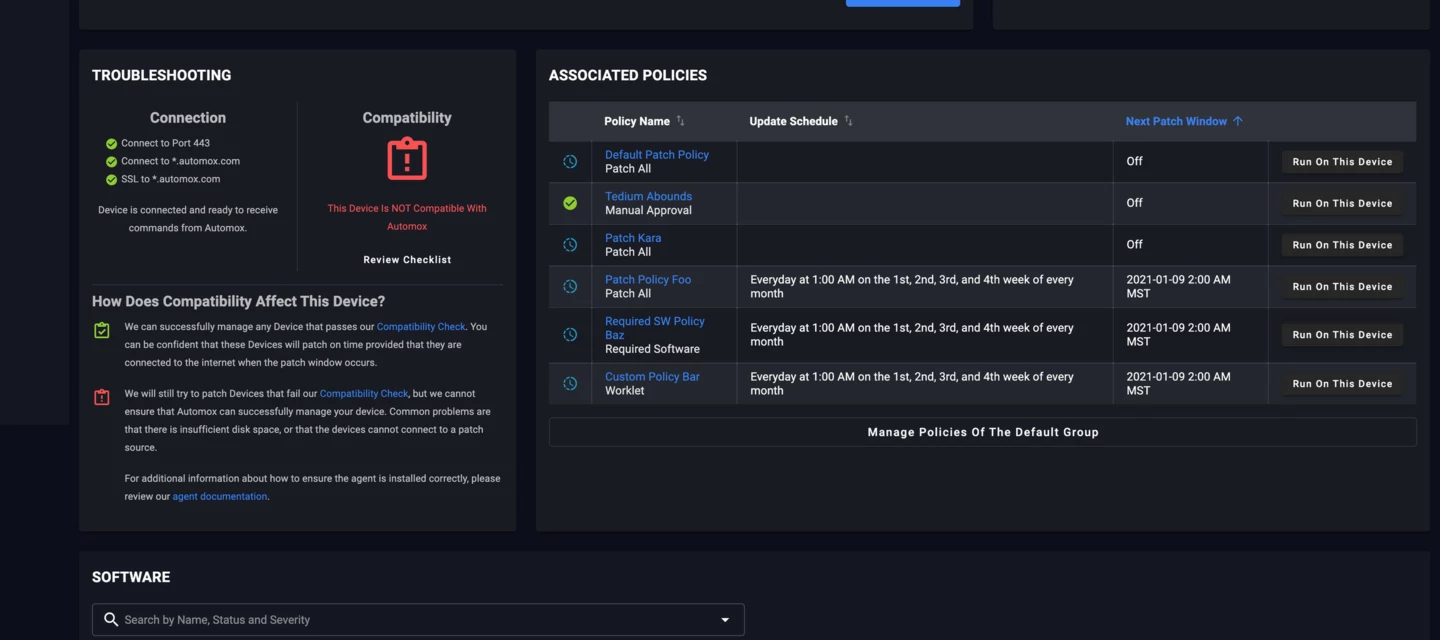The height and width of the screenshot is (640, 1440).
Task: Click the clock status icon for Custom Policy Bar
Action: pyautogui.click(x=570, y=383)
